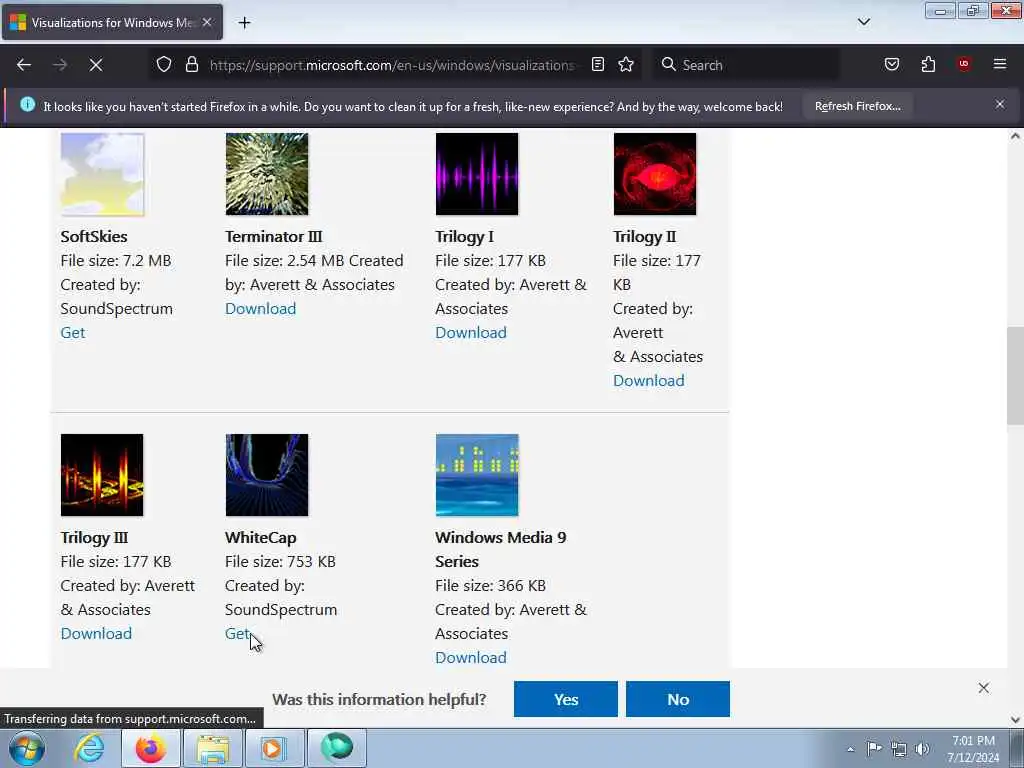
Task: Click the page scrollbar down arrow
Action: [1015, 720]
